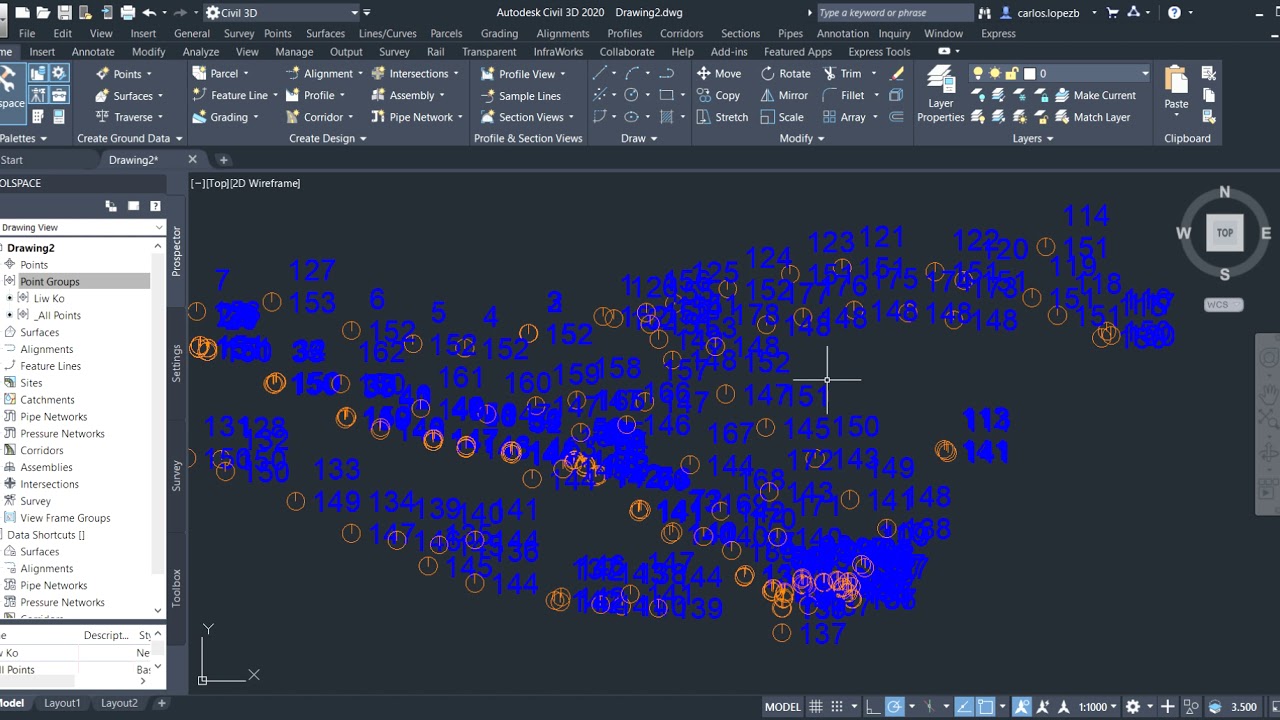Screen dimensions: 1280x720
Task: Choose the Stretch tool
Action: [722, 117]
